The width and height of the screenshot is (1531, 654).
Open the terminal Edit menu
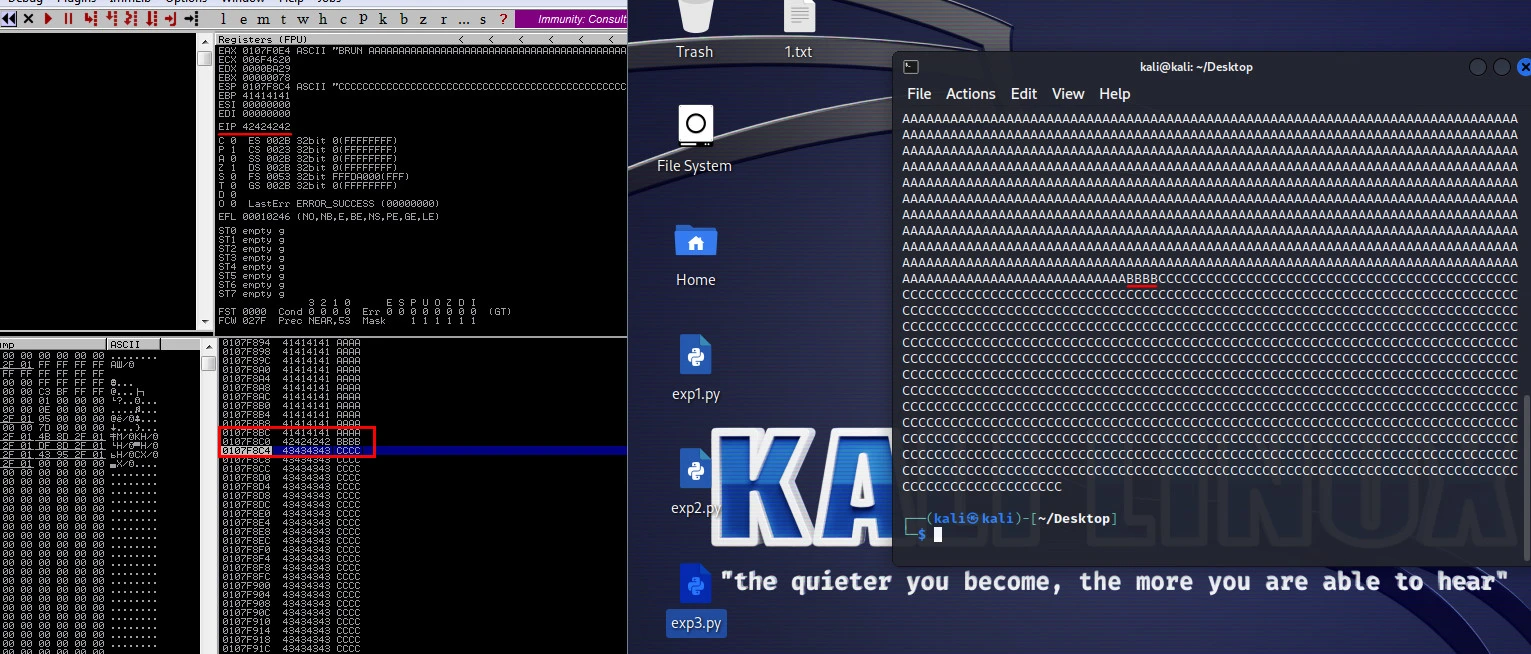point(1024,93)
